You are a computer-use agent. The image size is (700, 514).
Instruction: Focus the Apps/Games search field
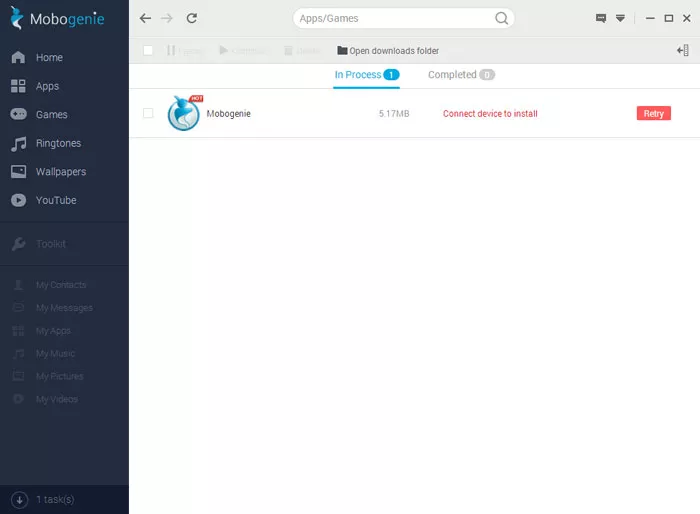(x=403, y=18)
